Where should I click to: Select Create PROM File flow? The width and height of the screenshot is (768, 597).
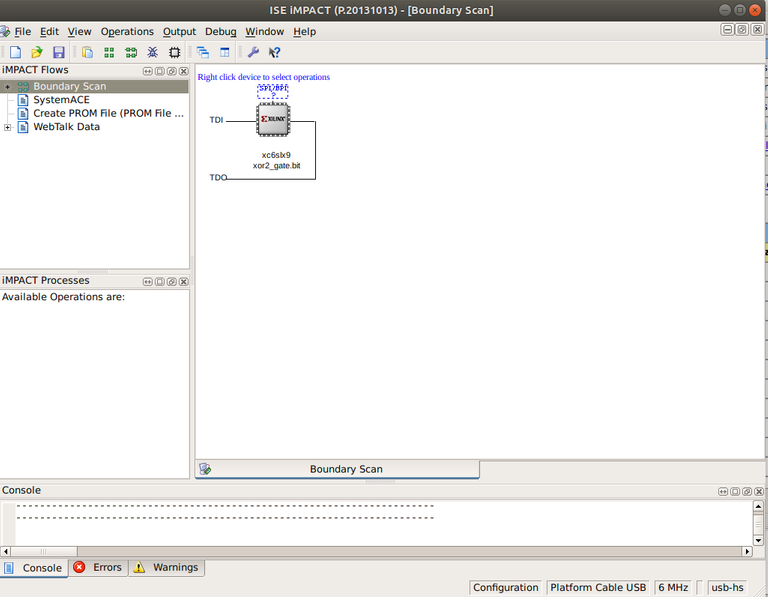(x=108, y=113)
